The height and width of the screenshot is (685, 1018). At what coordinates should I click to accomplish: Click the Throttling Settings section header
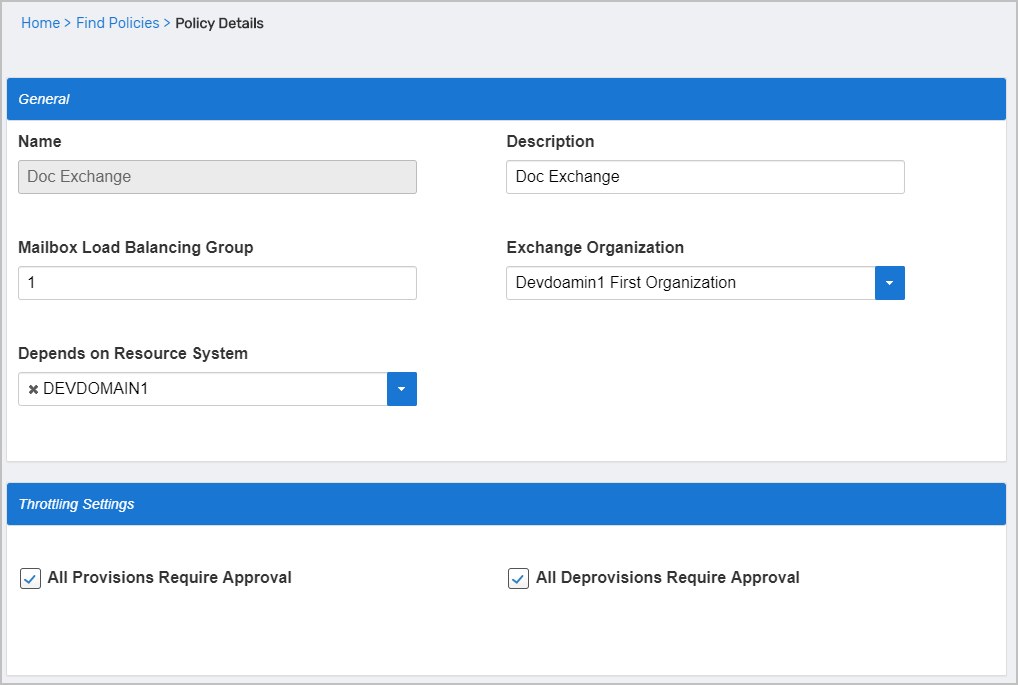click(506, 504)
